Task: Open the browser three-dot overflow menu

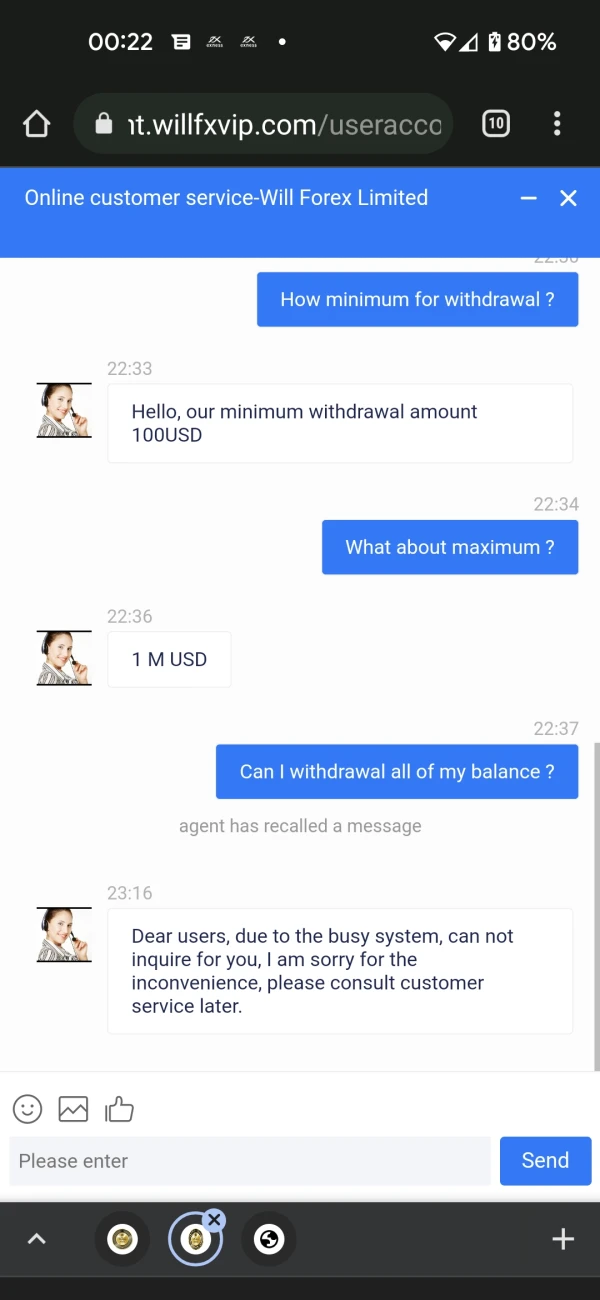Action: point(557,124)
